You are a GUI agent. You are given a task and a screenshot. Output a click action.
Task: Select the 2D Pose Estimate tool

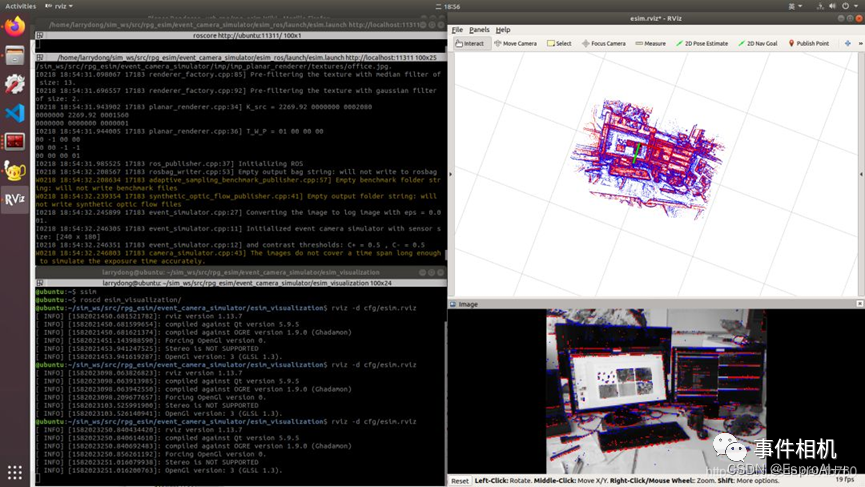coord(702,44)
